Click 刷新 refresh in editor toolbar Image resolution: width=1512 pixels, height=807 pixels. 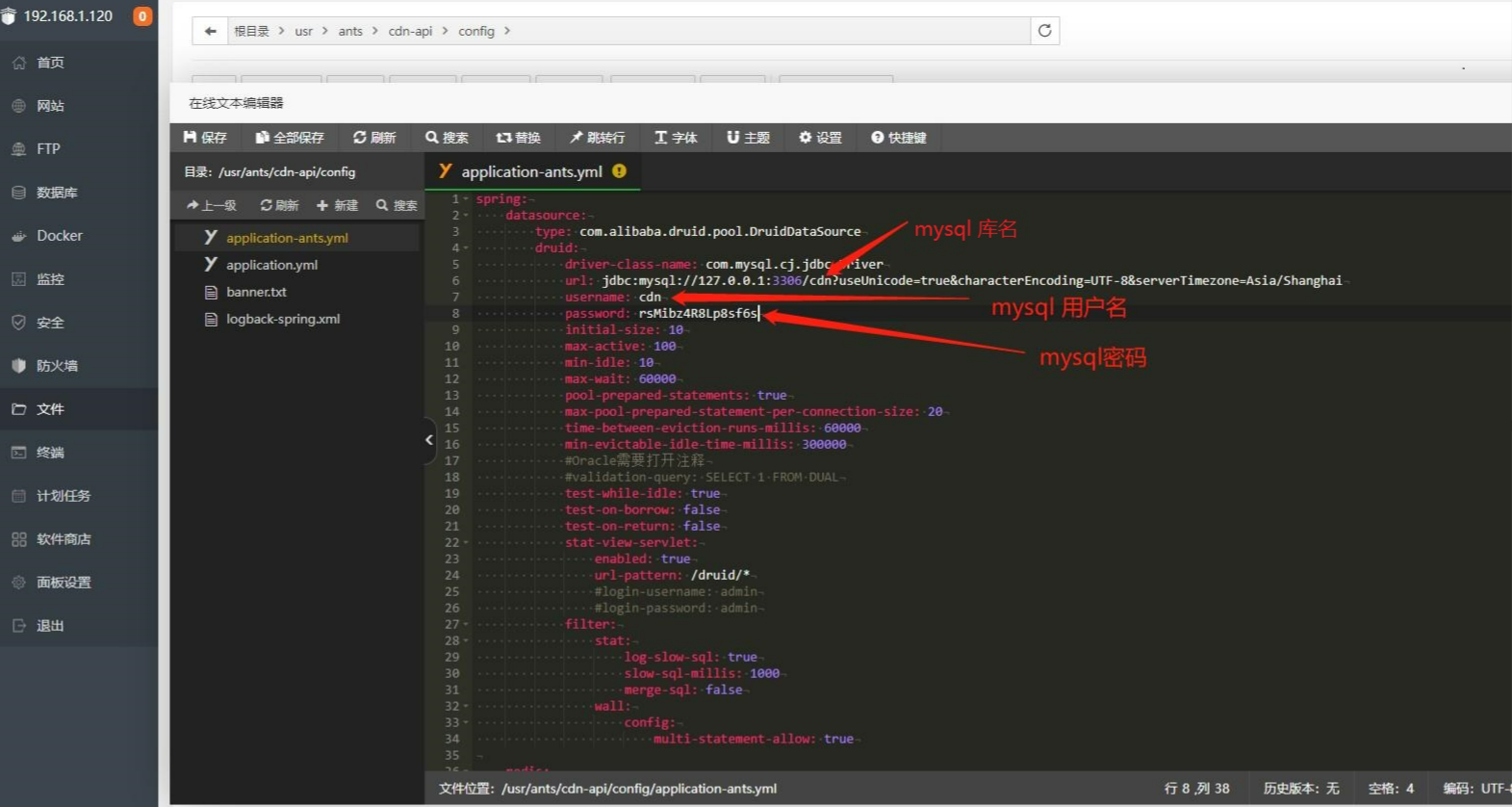point(374,138)
